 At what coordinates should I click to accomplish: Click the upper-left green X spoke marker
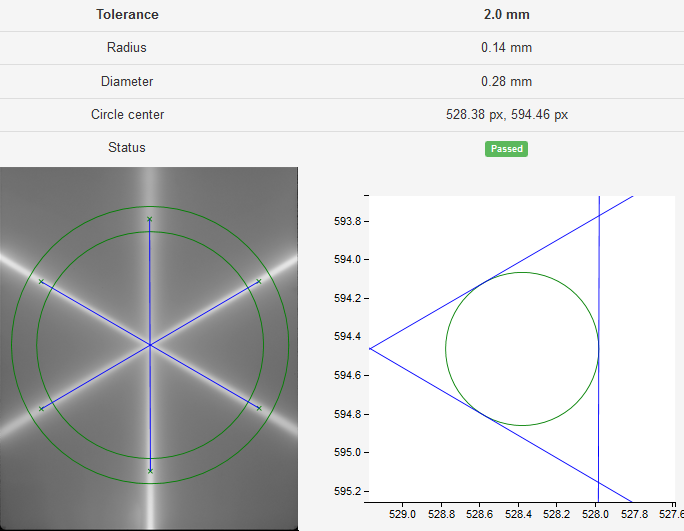[41, 282]
